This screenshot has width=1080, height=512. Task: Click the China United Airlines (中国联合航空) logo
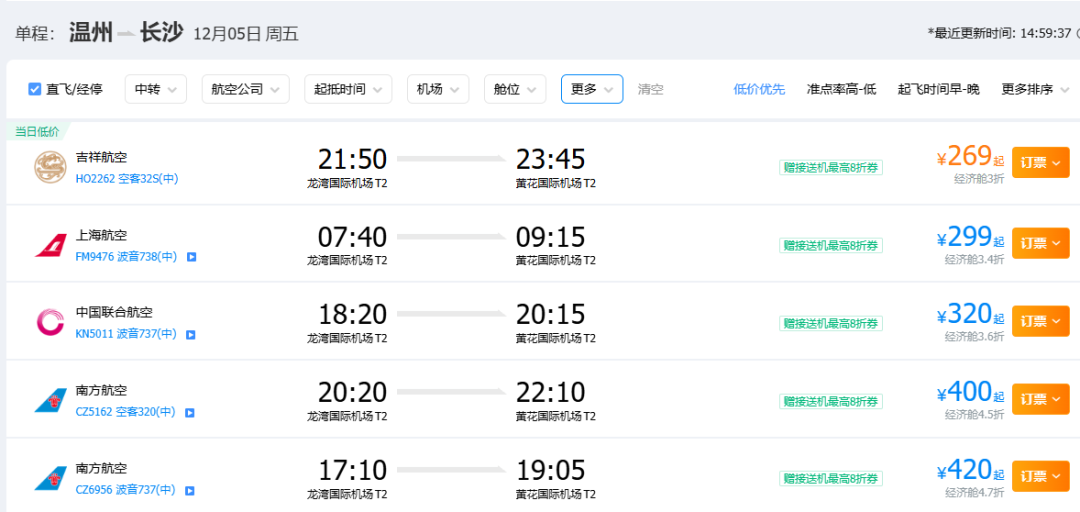point(50,322)
